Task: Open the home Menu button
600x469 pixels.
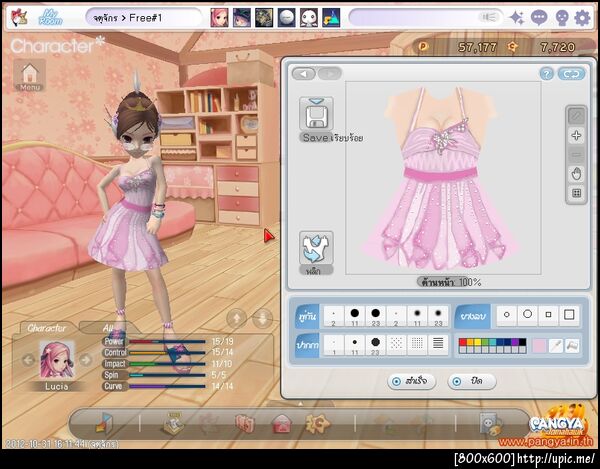Action: (x=29, y=75)
